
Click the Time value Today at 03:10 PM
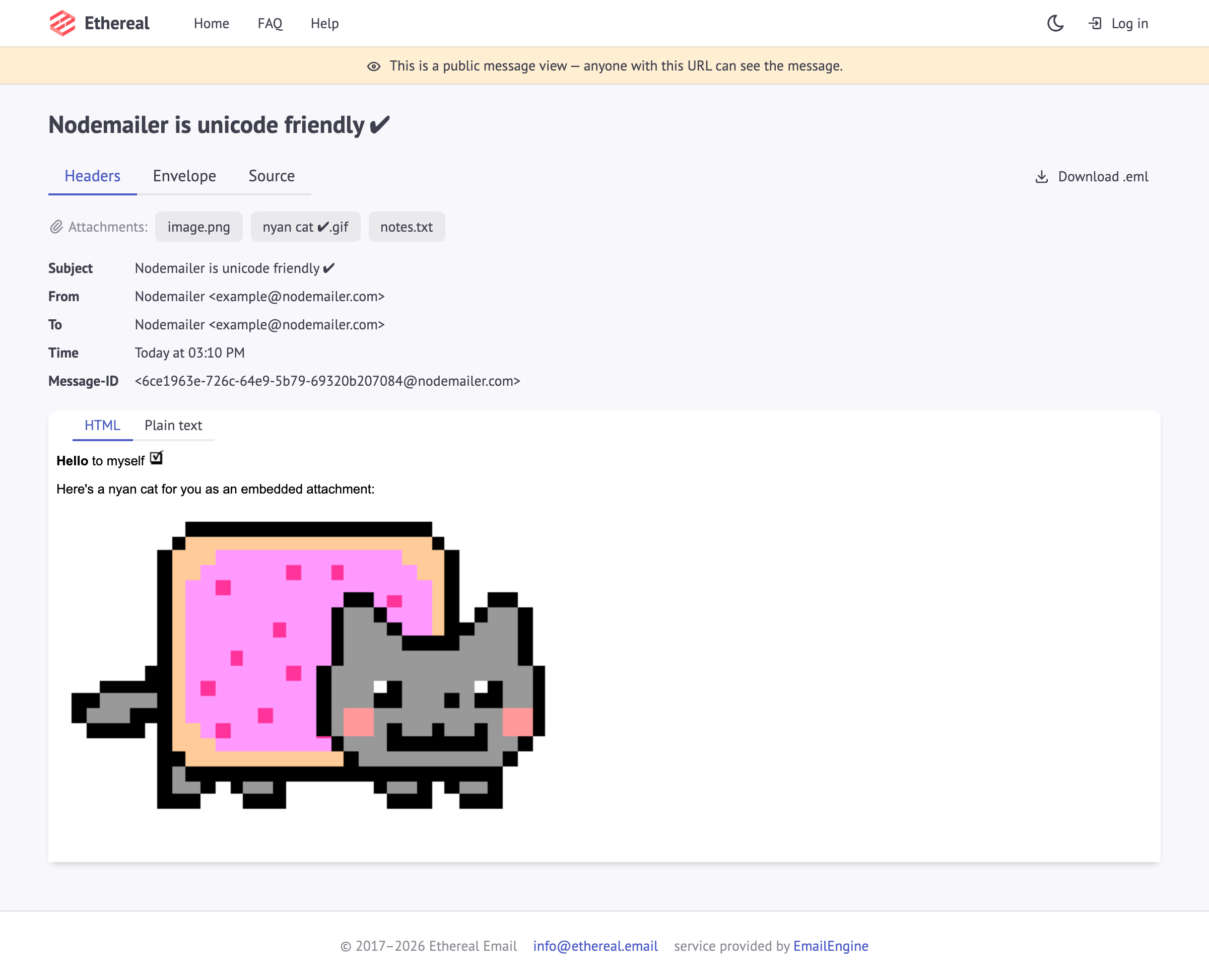click(x=190, y=354)
